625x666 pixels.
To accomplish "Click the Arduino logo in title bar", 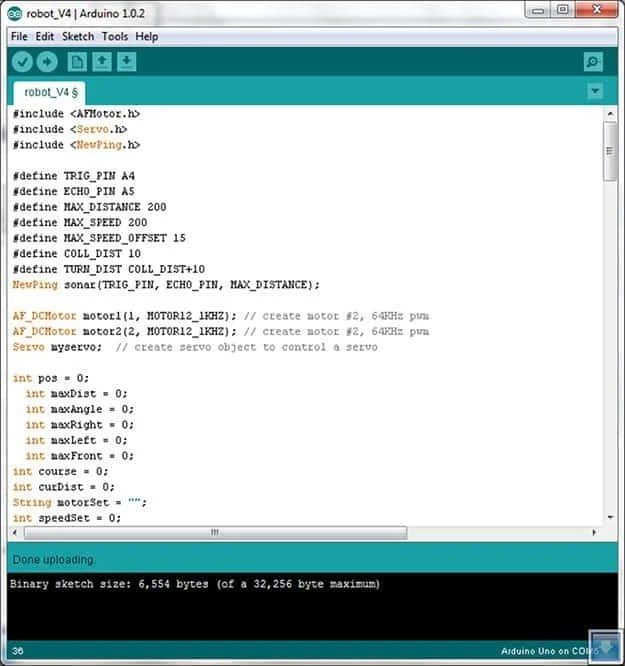I will click(x=15, y=14).
